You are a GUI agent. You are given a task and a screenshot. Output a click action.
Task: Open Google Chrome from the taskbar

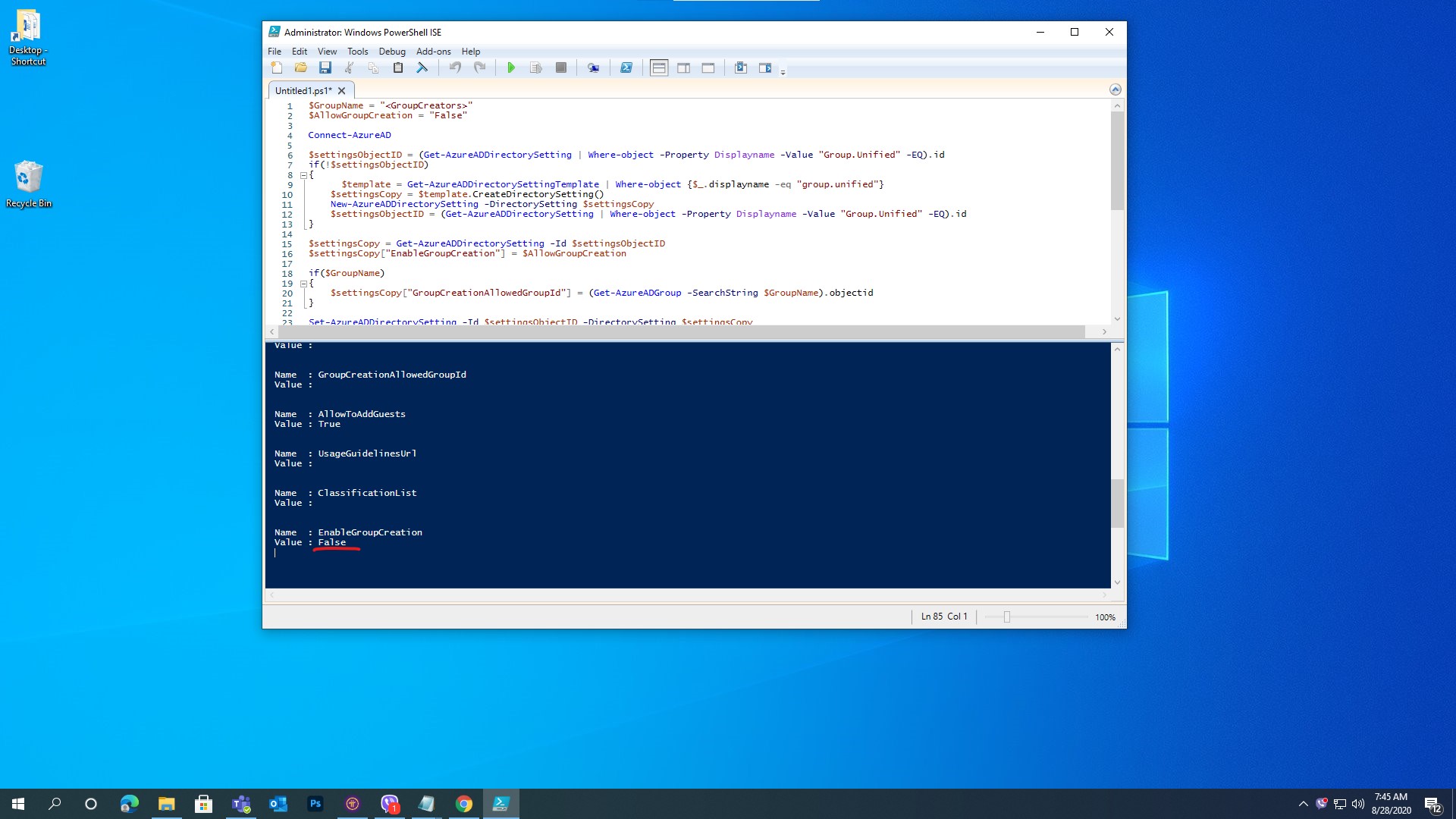464,804
